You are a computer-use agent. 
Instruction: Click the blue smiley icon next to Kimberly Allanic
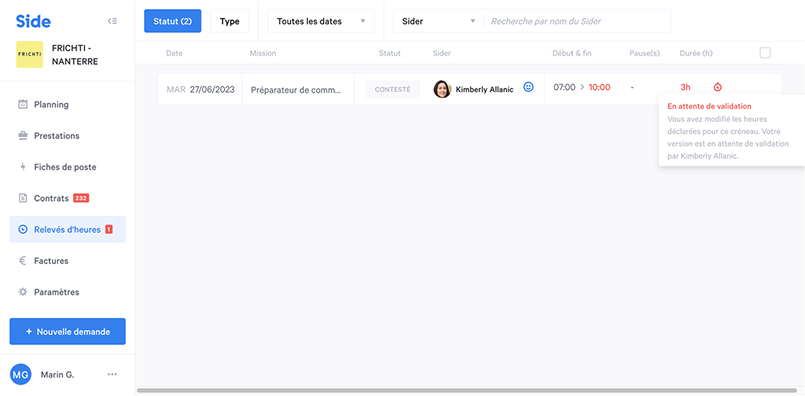[528, 87]
